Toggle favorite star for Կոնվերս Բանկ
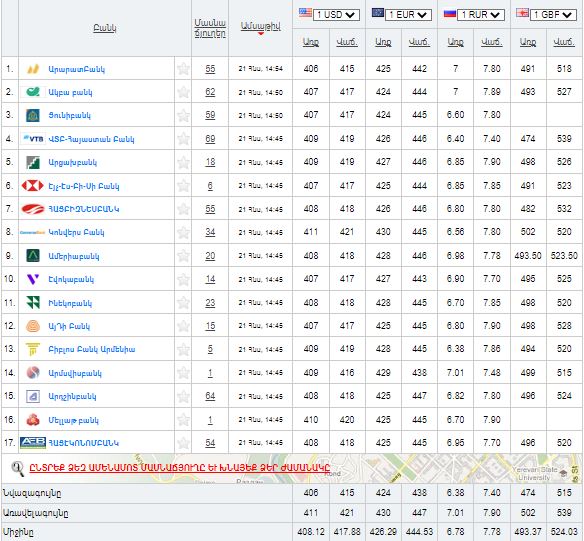The width and height of the screenshot is (584, 541). [x=183, y=232]
